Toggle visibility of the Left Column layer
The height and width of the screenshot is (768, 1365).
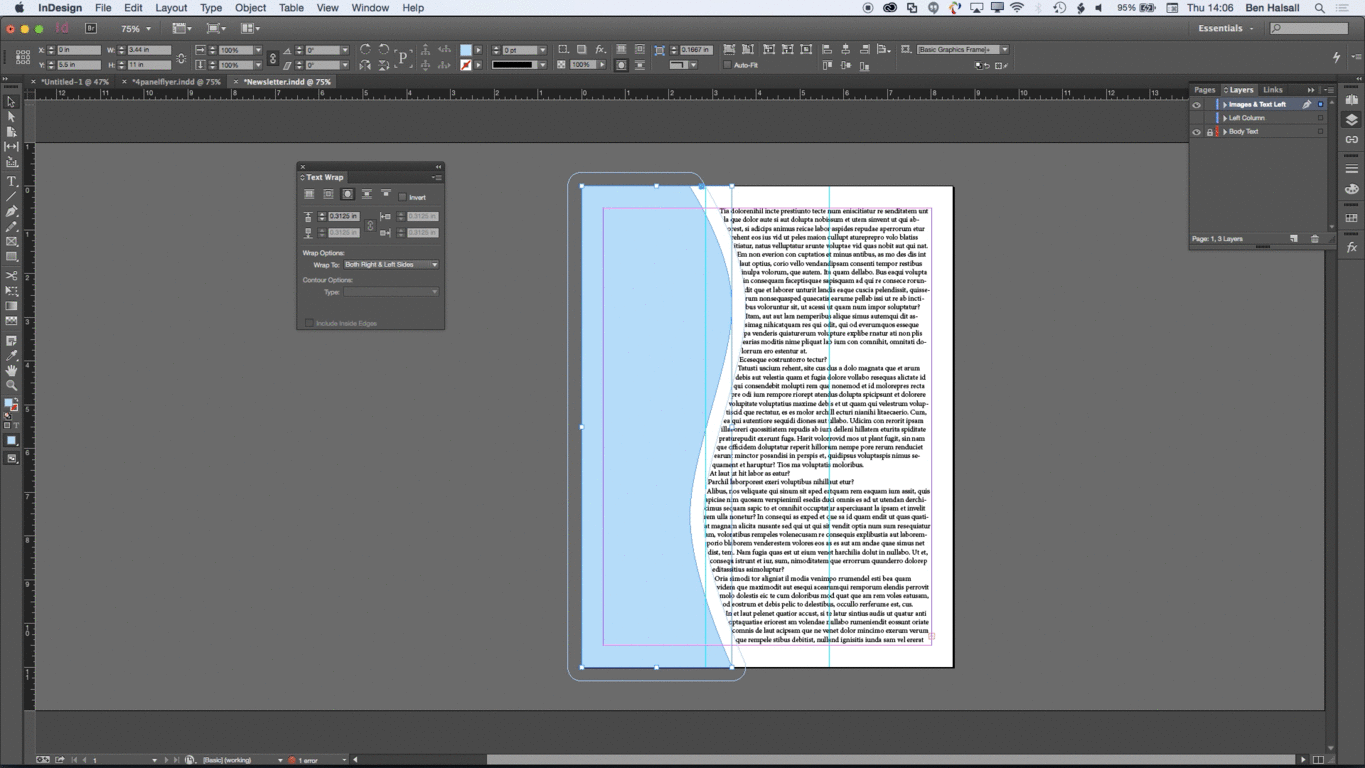(1196, 117)
